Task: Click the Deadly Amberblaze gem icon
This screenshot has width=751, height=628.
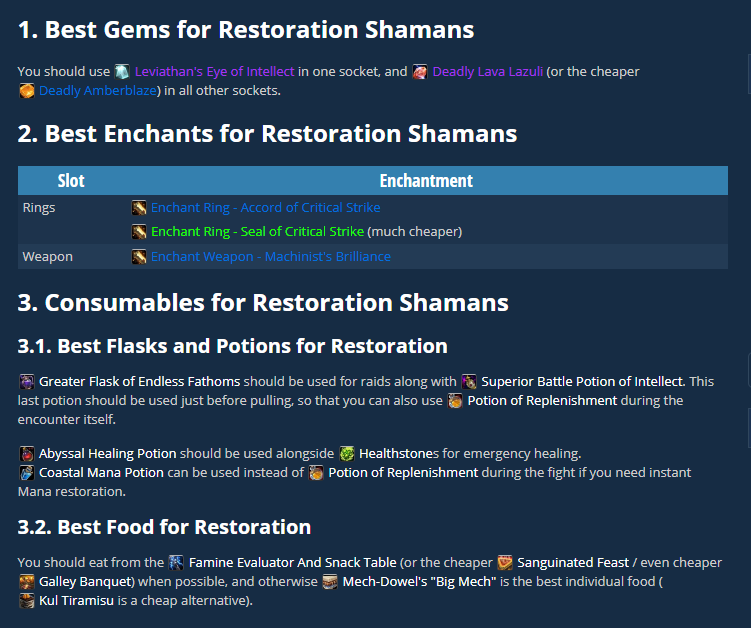Action: coord(27,91)
